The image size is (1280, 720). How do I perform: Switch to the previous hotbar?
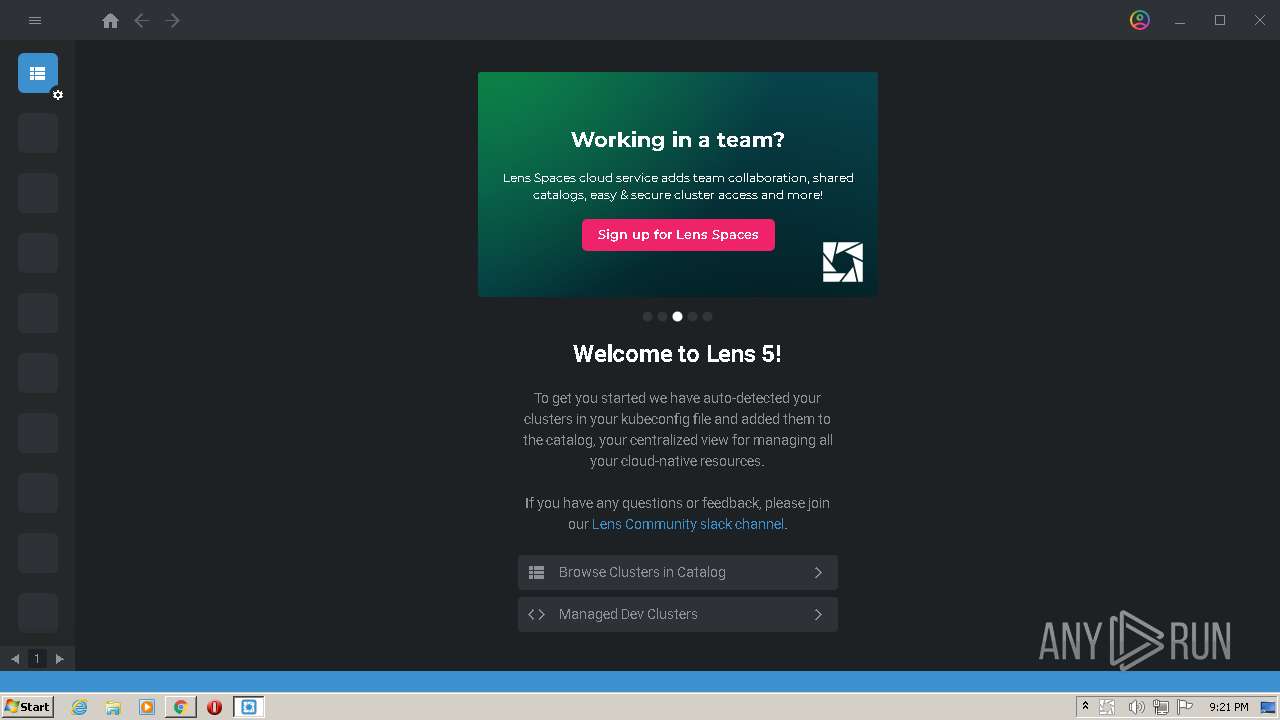[15, 658]
